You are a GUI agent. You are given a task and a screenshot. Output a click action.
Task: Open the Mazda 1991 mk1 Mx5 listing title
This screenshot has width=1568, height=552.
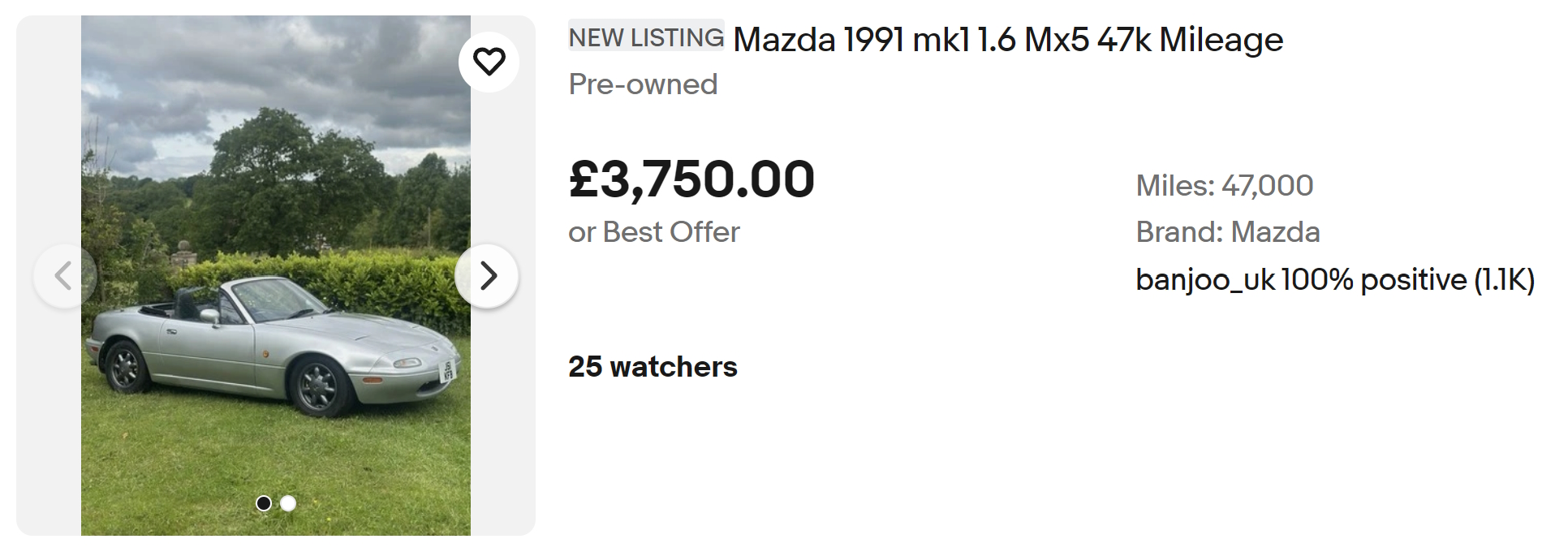pos(1007,40)
